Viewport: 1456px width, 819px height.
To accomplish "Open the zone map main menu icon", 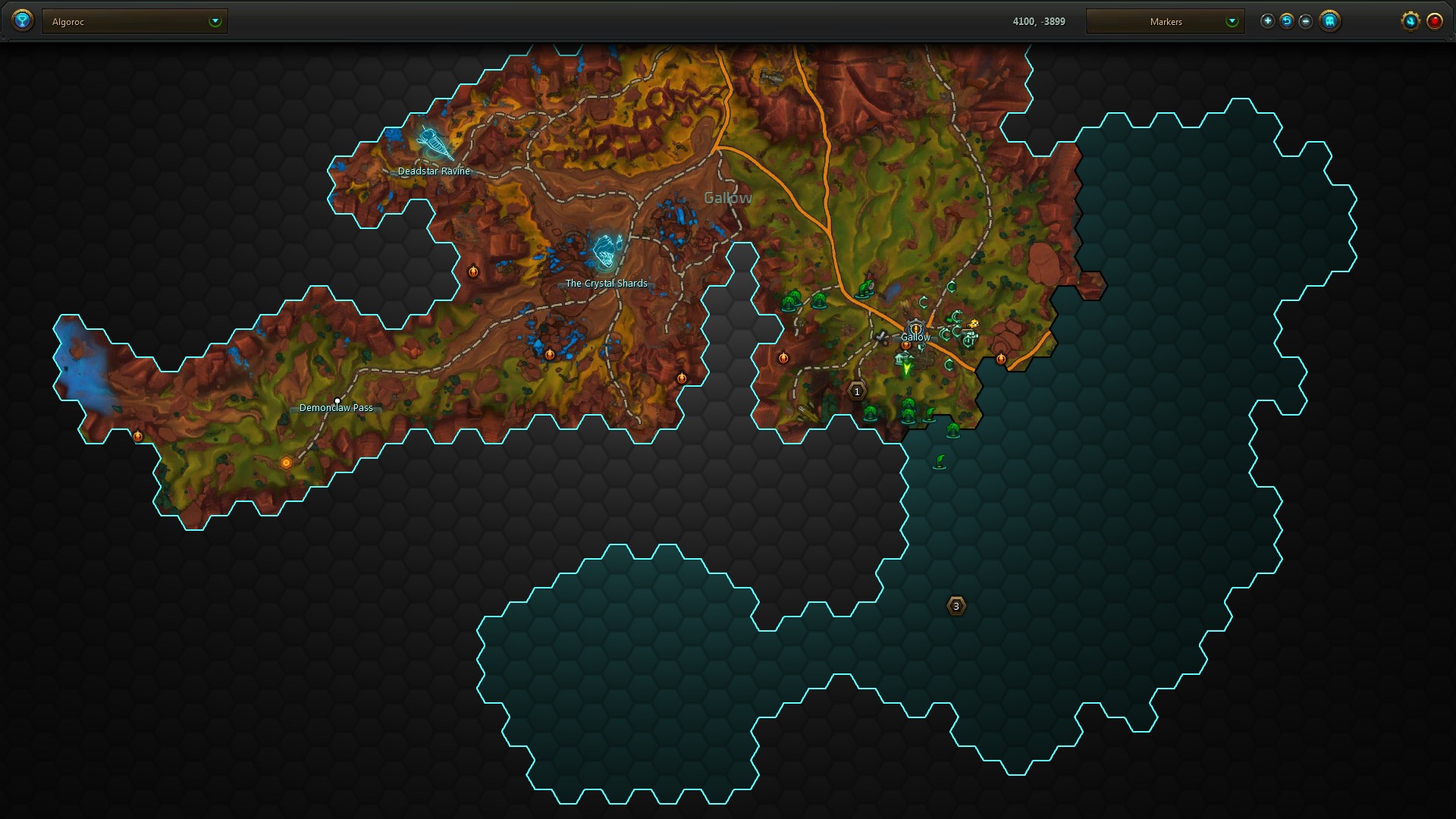I will tap(23, 20).
